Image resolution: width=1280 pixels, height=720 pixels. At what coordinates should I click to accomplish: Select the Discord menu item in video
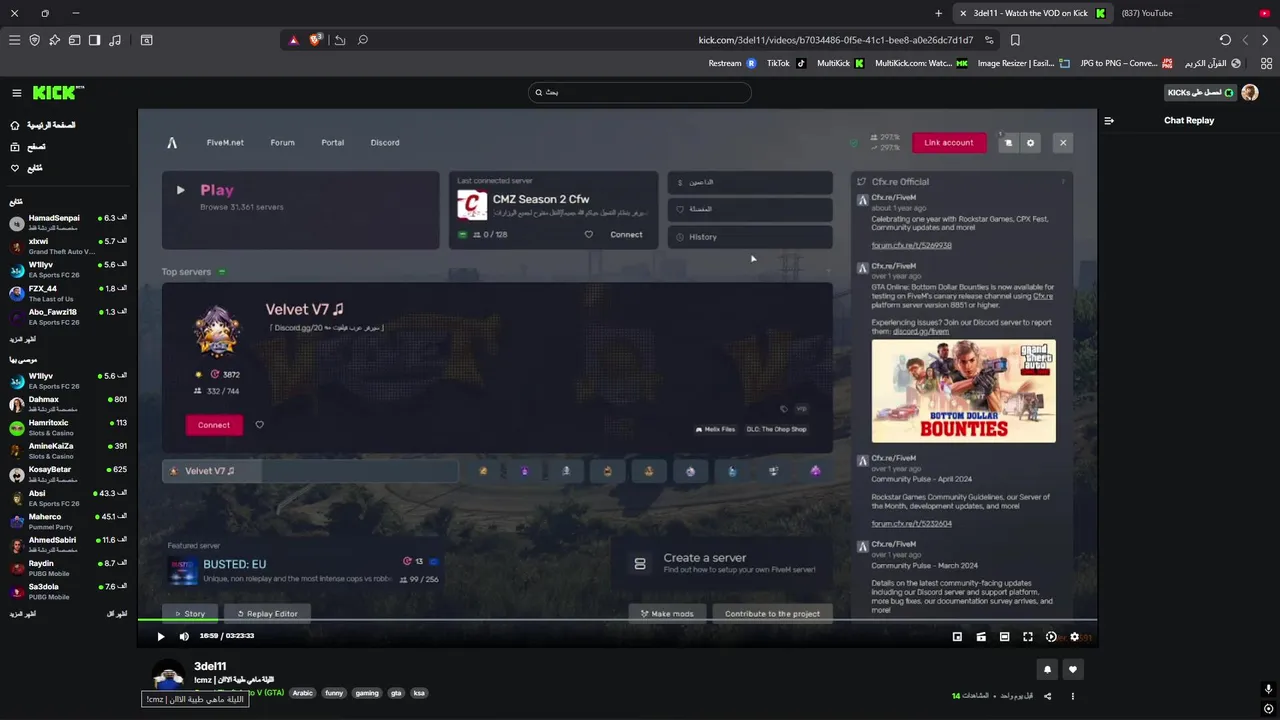pos(385,143)
